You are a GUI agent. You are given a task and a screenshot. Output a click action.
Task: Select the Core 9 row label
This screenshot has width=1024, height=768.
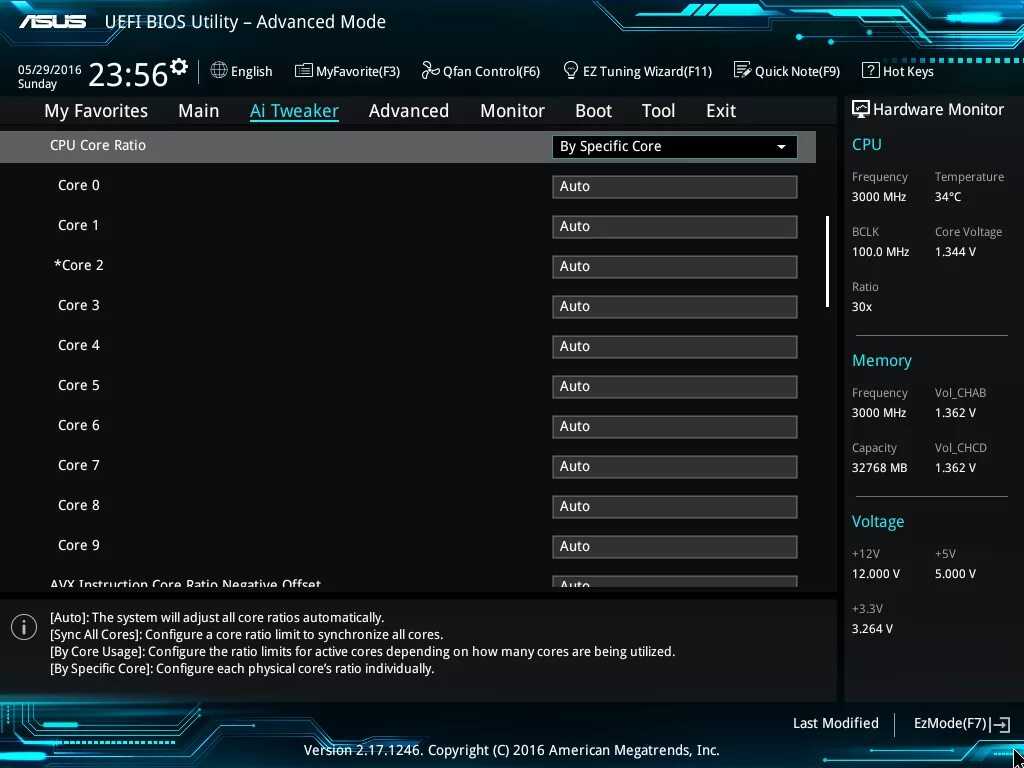coord(79,545)
